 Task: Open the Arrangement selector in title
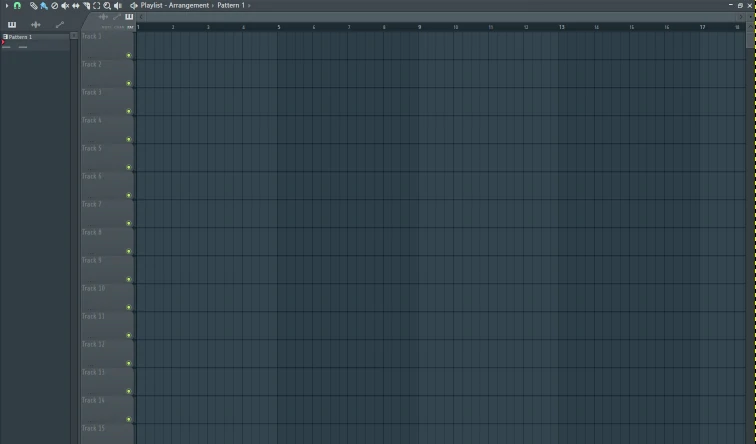(x=189, y=5)
